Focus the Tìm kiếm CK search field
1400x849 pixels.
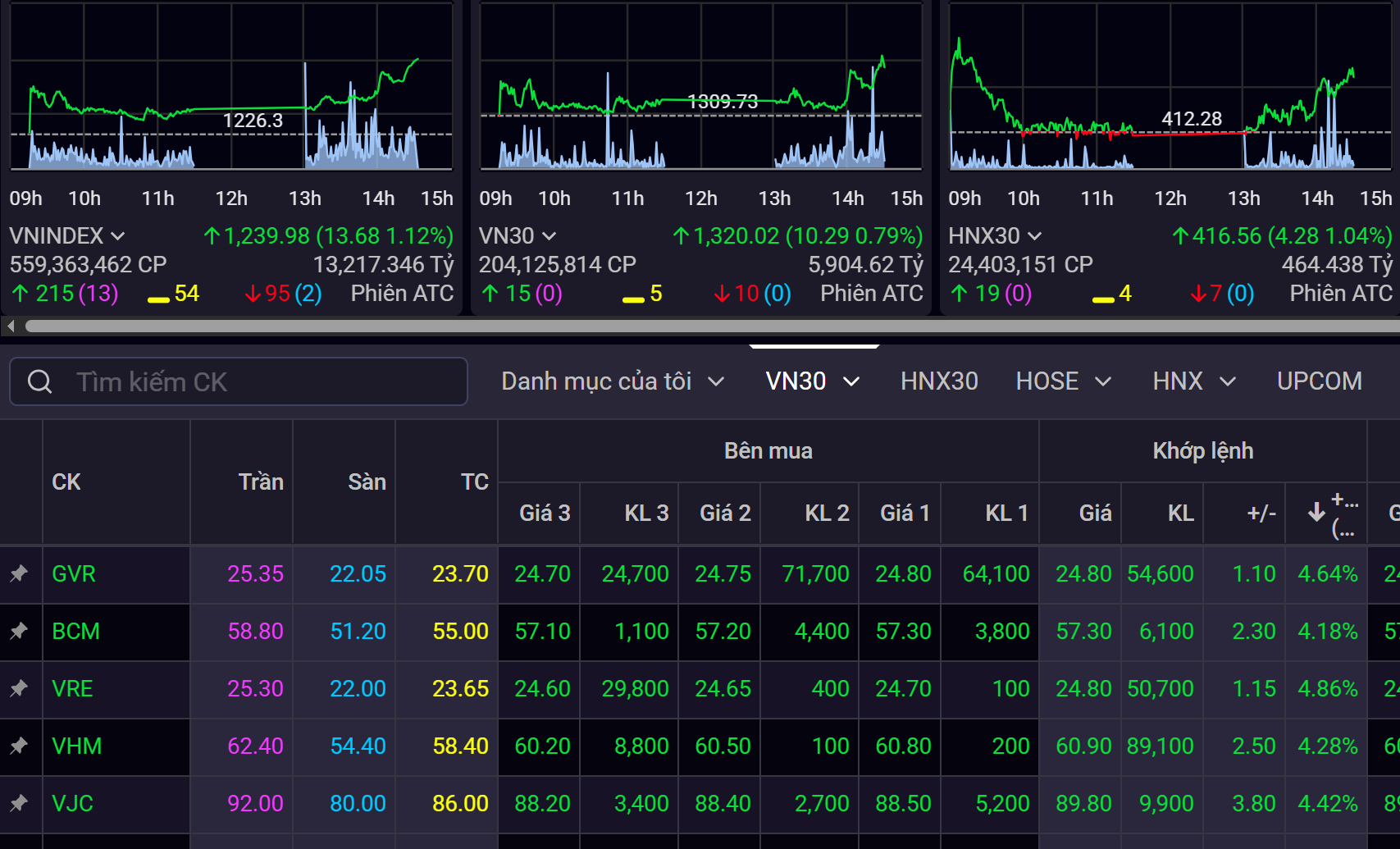[239, 381]
